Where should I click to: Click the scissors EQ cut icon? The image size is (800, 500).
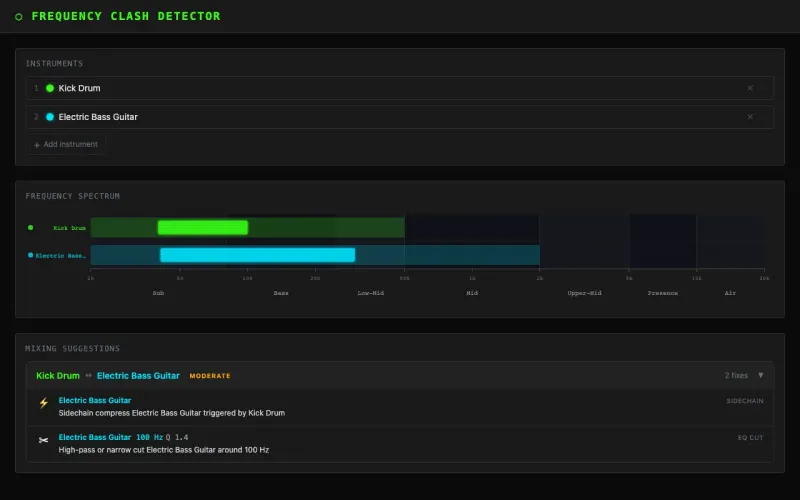point(43,440)
